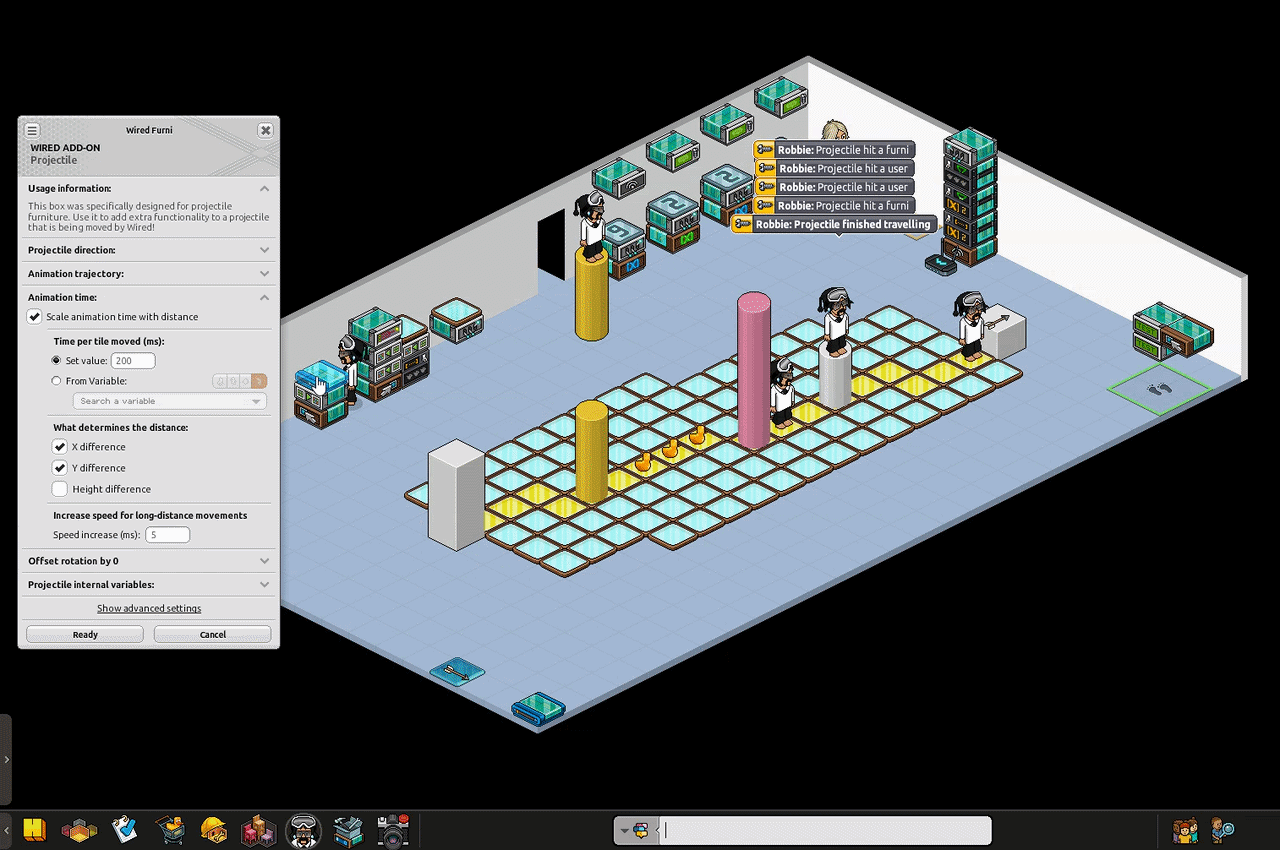The width and height of the screenshot is (1280, 850).
Task: Click the Ready button
Action: 85,634
